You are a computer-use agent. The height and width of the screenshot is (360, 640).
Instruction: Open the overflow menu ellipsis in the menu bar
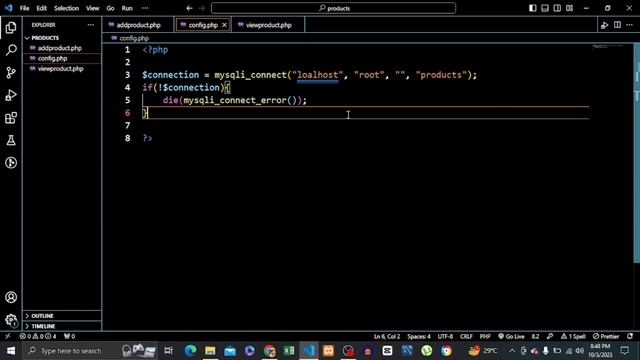(145, 8)
